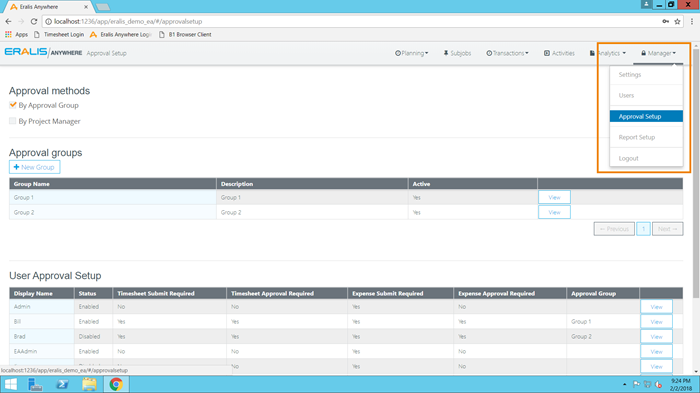Image resolution: width=700 pixels, height=393 pixels.
Task: Open the Apps bookmarks shortcut
Action: pos(17,34)
